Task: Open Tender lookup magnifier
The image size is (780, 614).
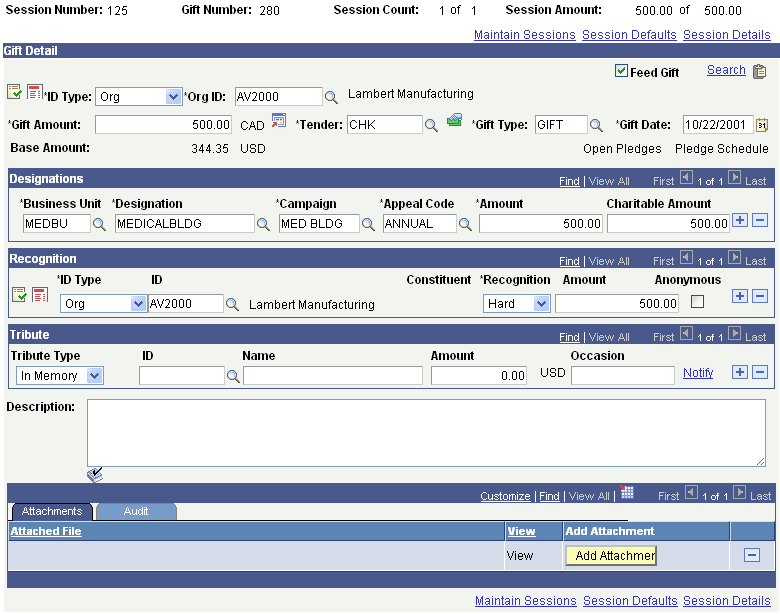Action: coord(431,125)
